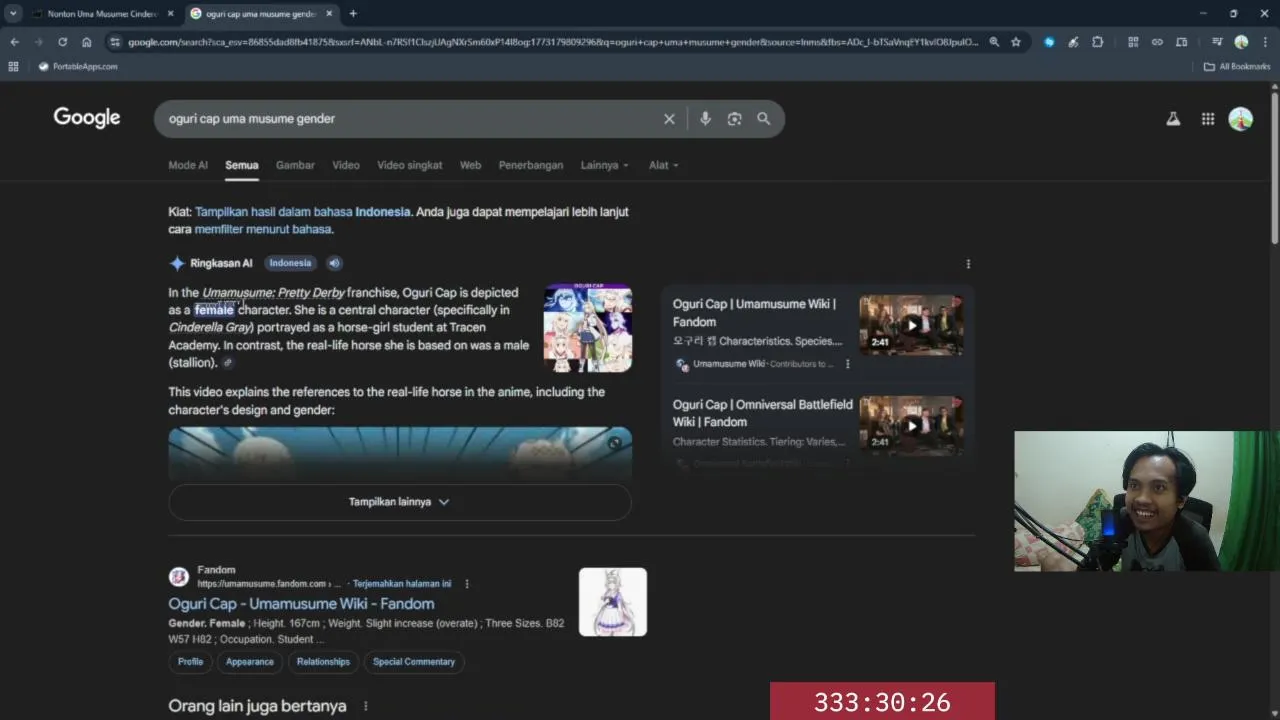Open the PortableApps.com bookmark
The height and width of the screenshot is (720, 1280).
click(78, 67)
